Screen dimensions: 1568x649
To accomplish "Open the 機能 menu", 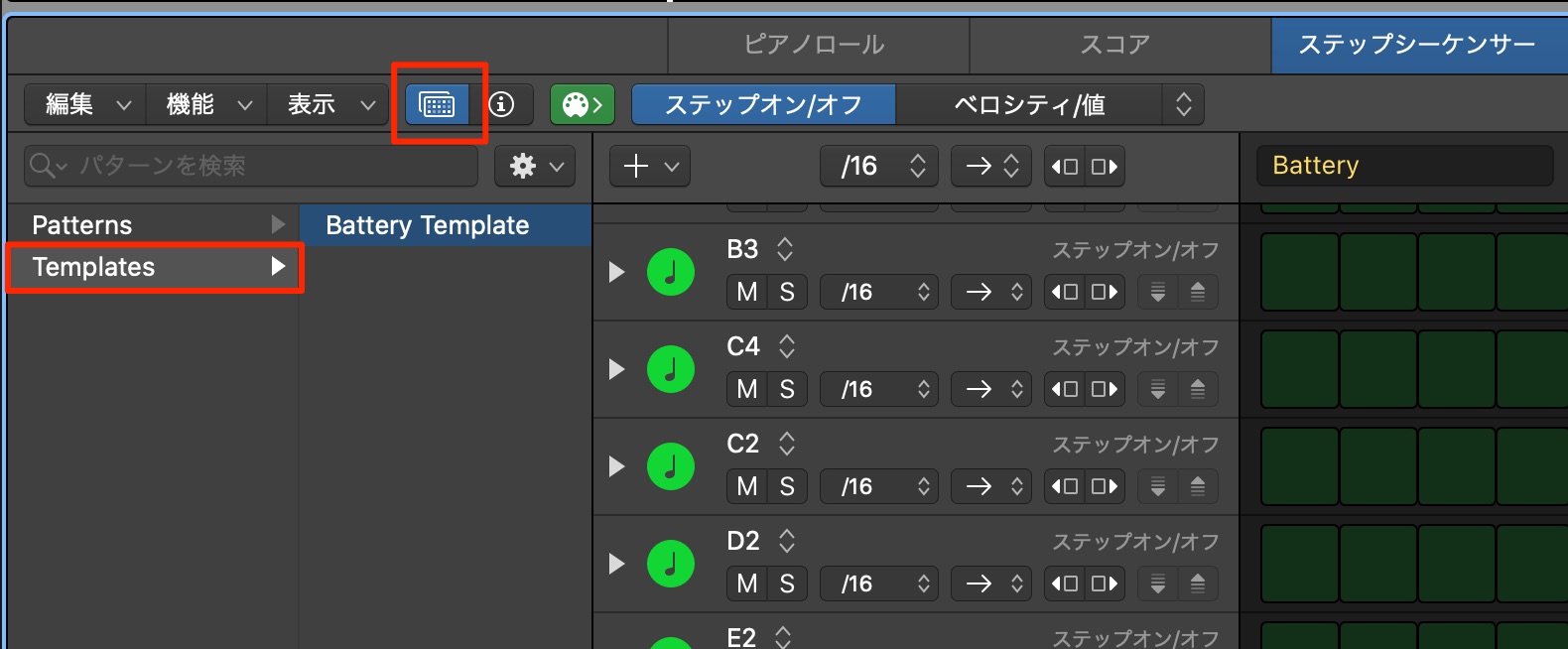I will [206, 104].
